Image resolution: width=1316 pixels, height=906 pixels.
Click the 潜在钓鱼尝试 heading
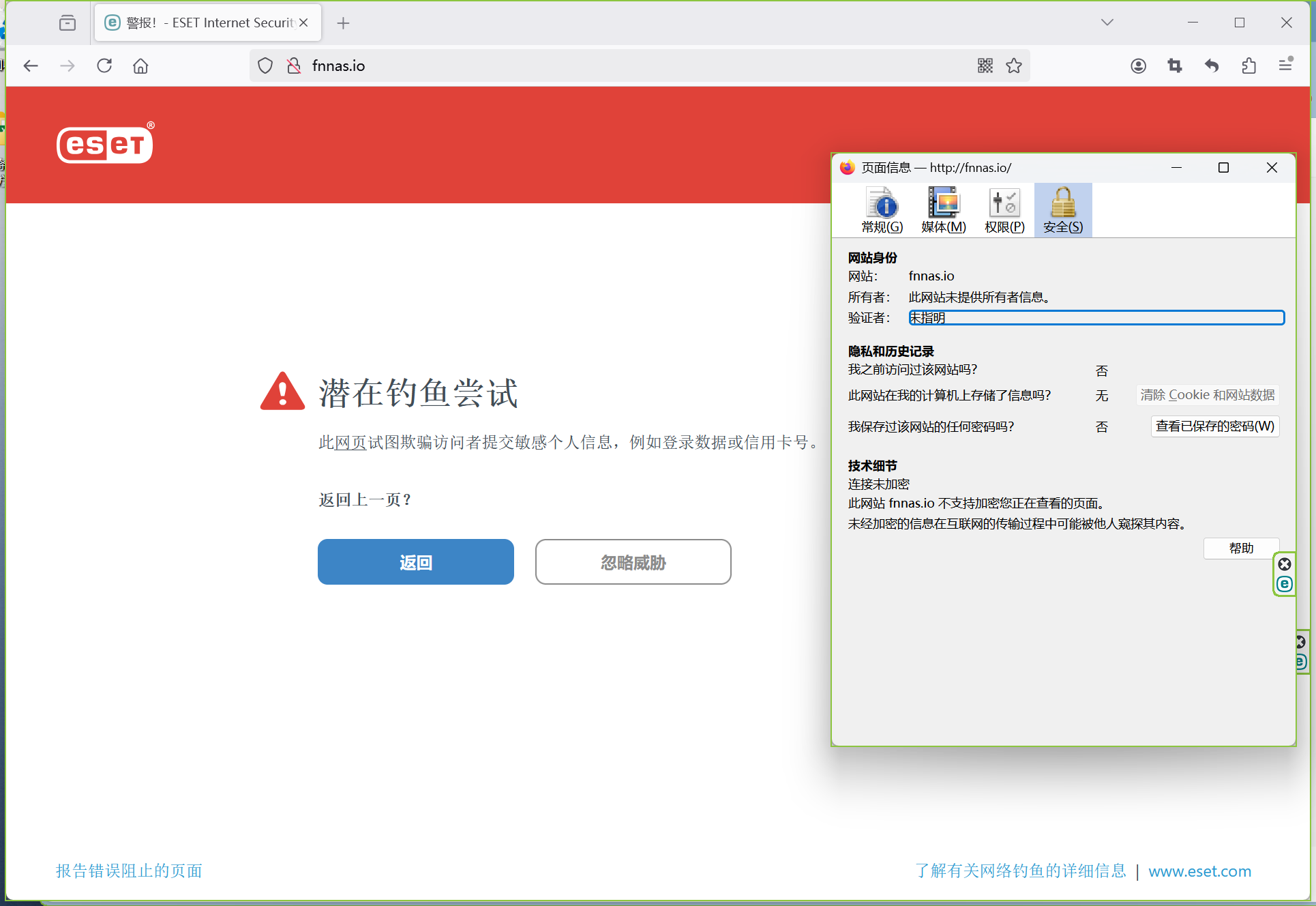pyautogui.click(x=418, y=392)
